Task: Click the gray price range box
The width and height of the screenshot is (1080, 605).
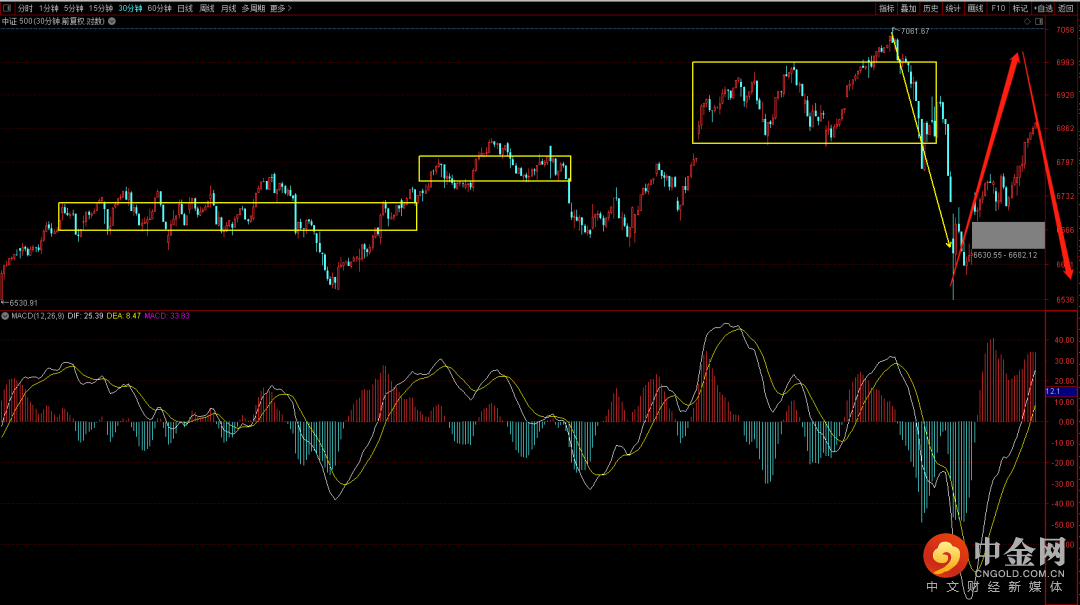Action: [1008, 235]
